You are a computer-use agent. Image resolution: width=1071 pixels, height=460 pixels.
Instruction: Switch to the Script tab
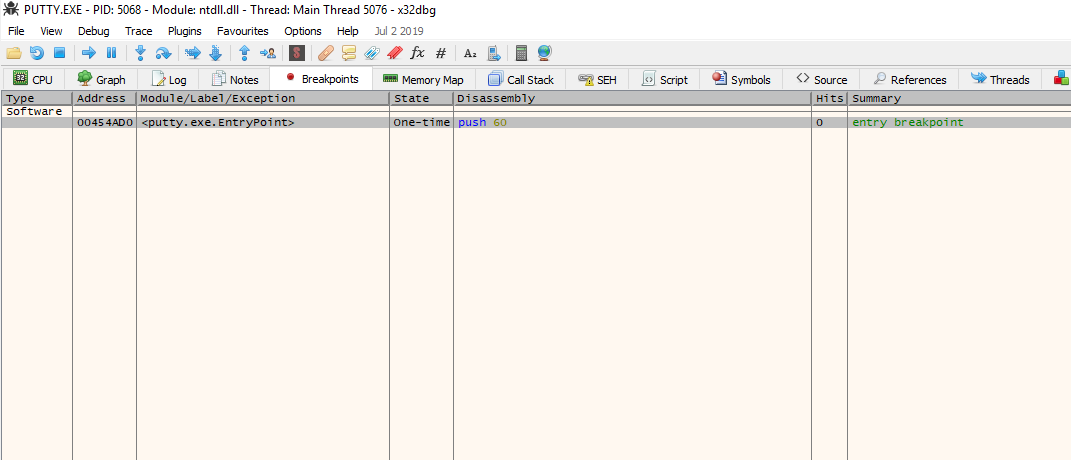665,79
